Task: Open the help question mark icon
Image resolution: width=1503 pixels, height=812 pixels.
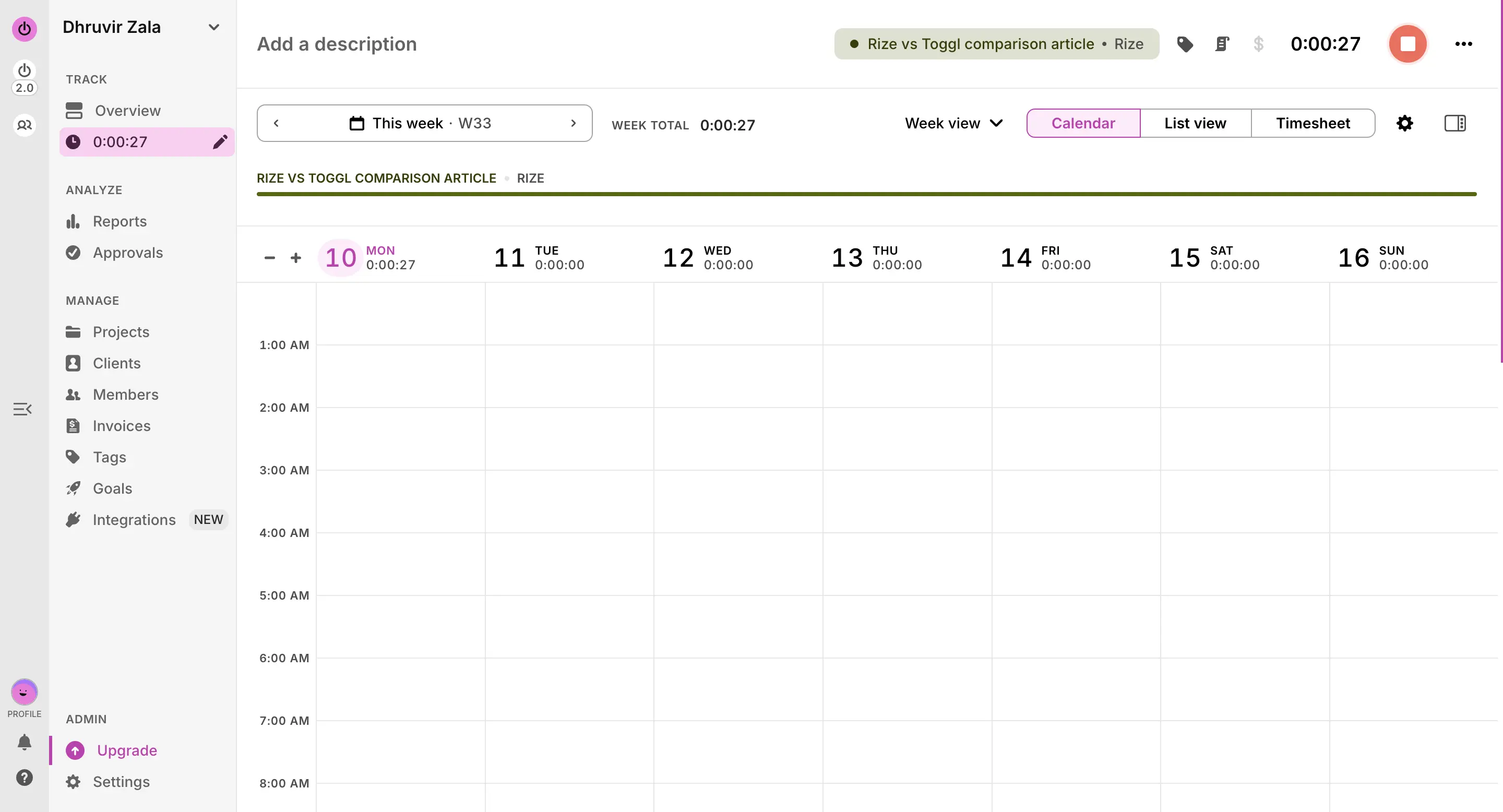Action: point(25,778)
